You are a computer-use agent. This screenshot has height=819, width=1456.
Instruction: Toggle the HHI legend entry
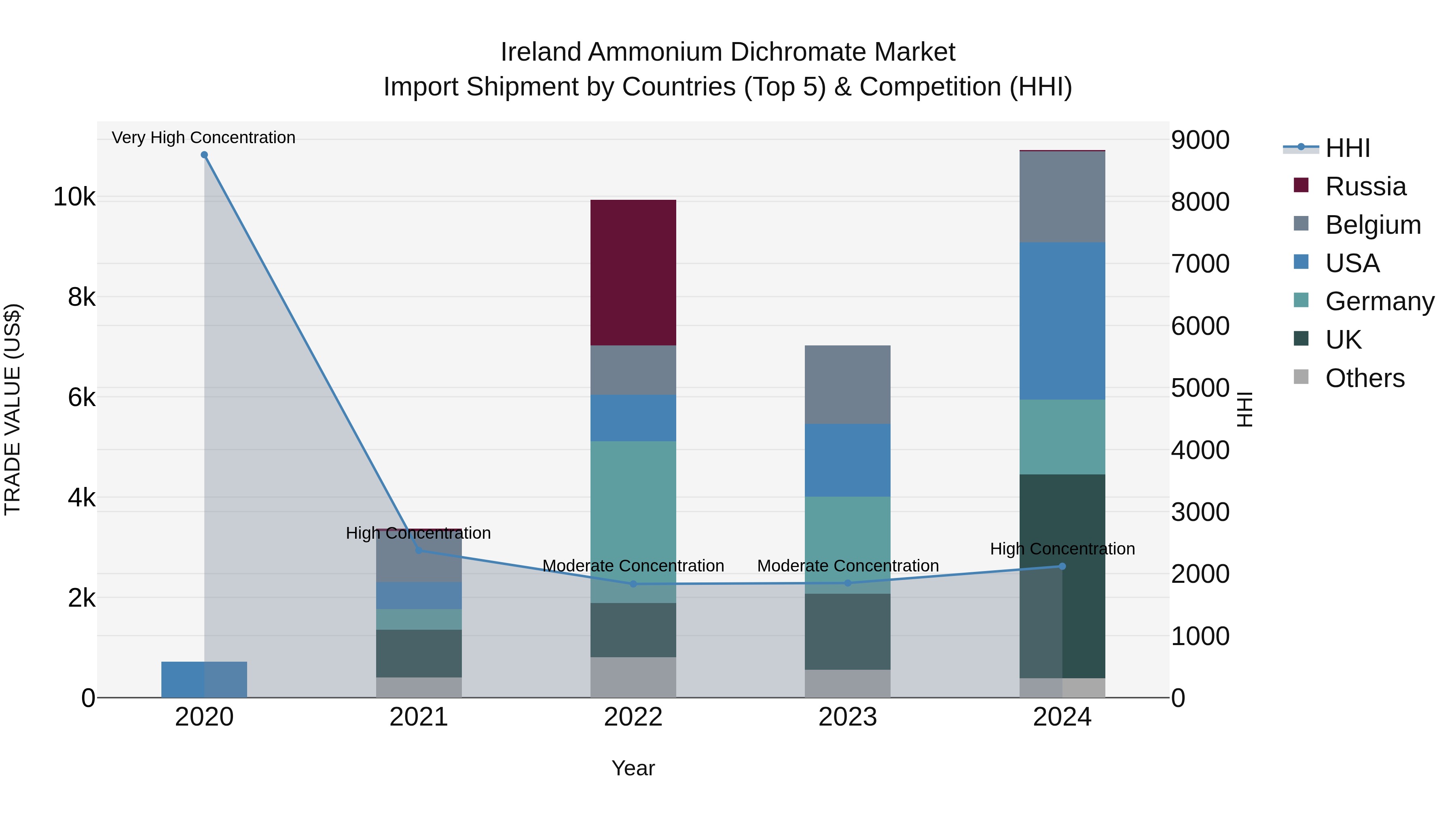[1327, 148]
